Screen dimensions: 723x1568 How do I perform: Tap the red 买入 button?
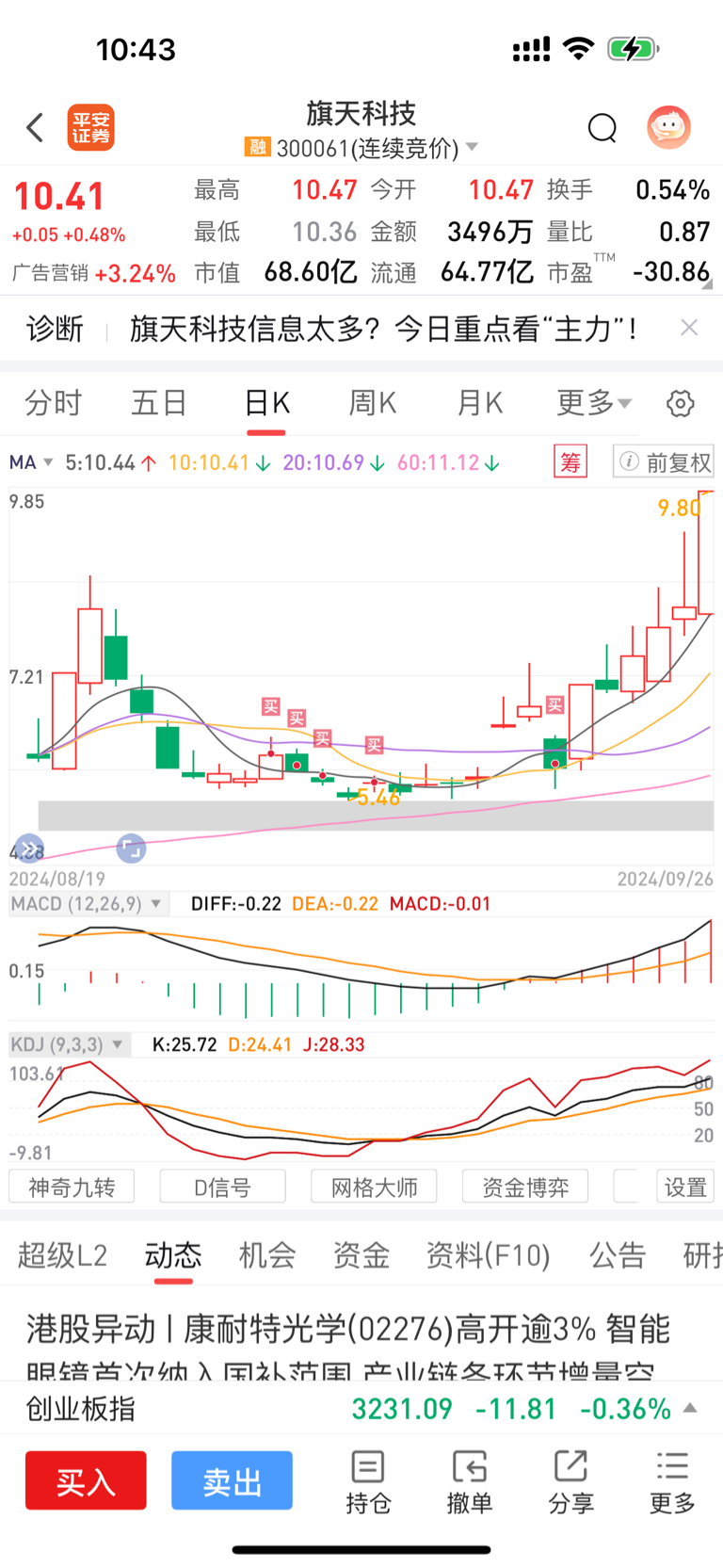coord(86,1480)
